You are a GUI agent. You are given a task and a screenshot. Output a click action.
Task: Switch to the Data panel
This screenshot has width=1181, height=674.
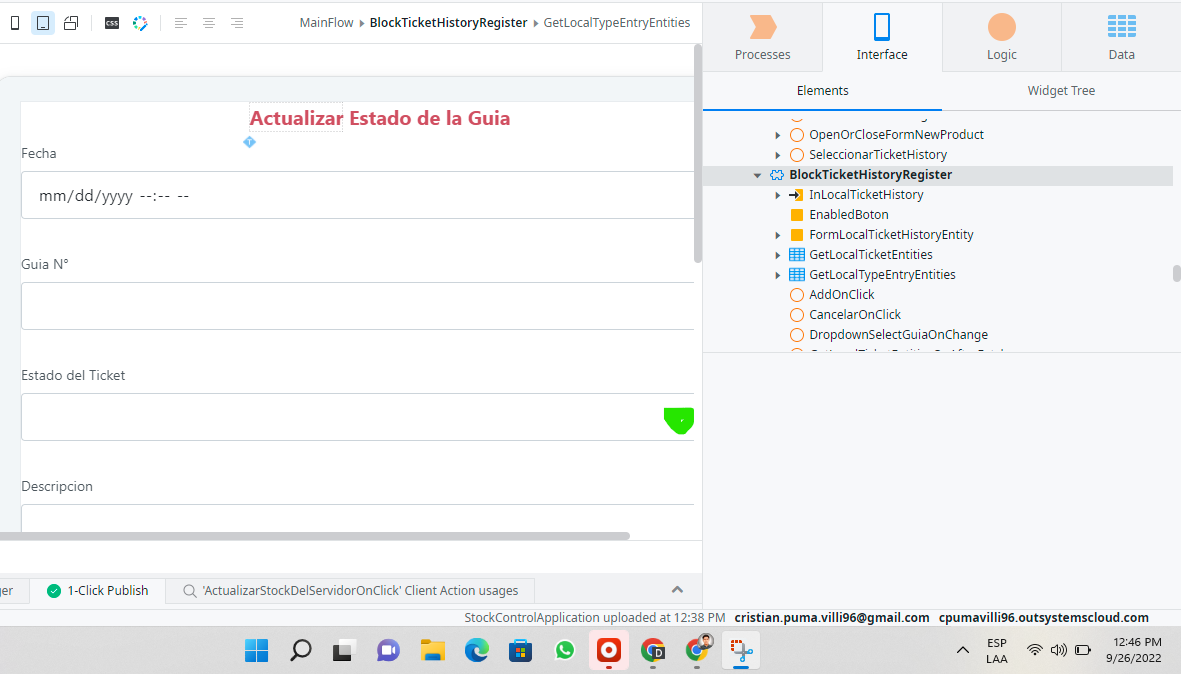1121,37
